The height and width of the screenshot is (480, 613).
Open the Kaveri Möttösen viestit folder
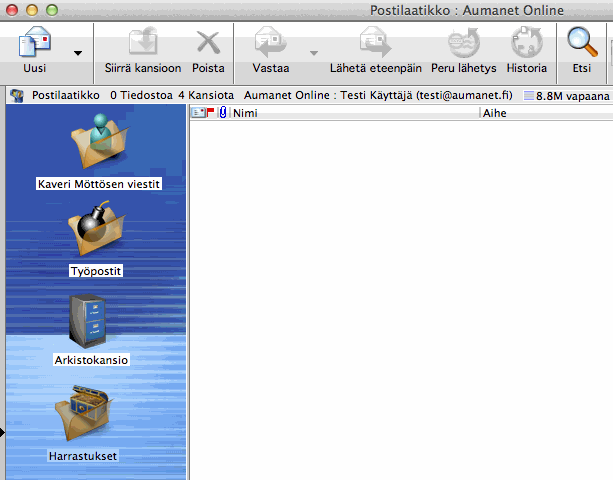99,142
